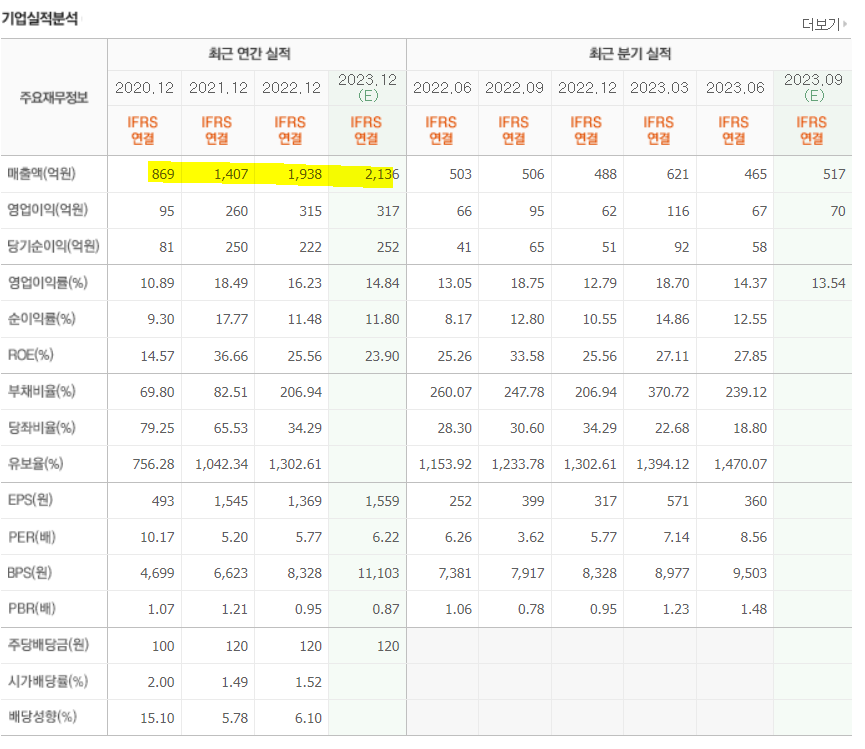865x749 pixels.
Task: Click the 2021.12 annual column header
Action: click(x=218, y=88)
